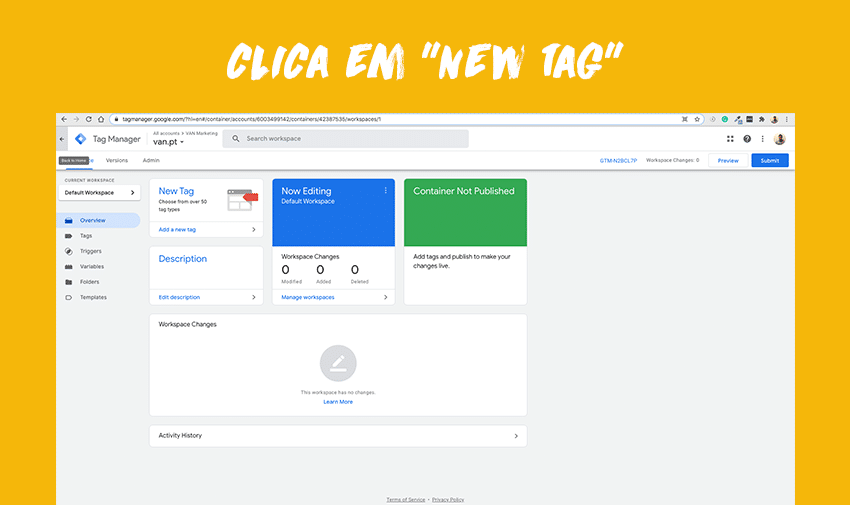850x505 pixels.
Task: Click the Preview button
Action: coord(728,160)
